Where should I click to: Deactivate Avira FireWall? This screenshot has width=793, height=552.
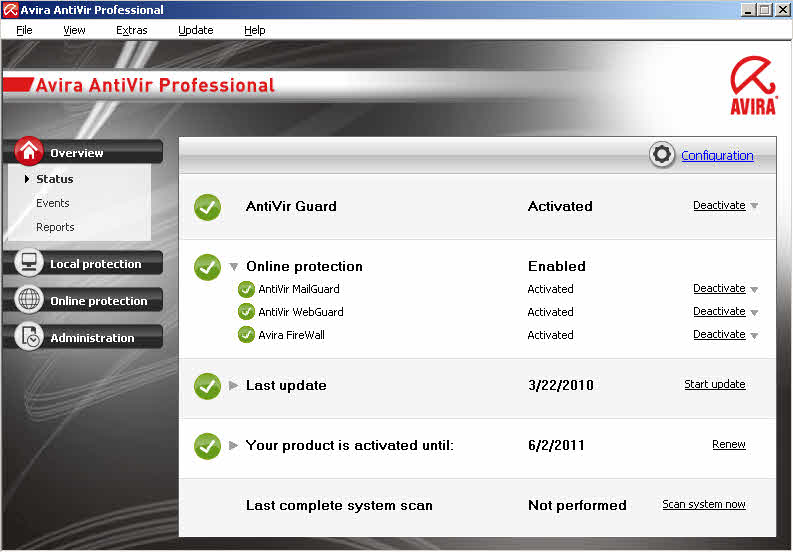pyautogui.click(x=719, y=334)
